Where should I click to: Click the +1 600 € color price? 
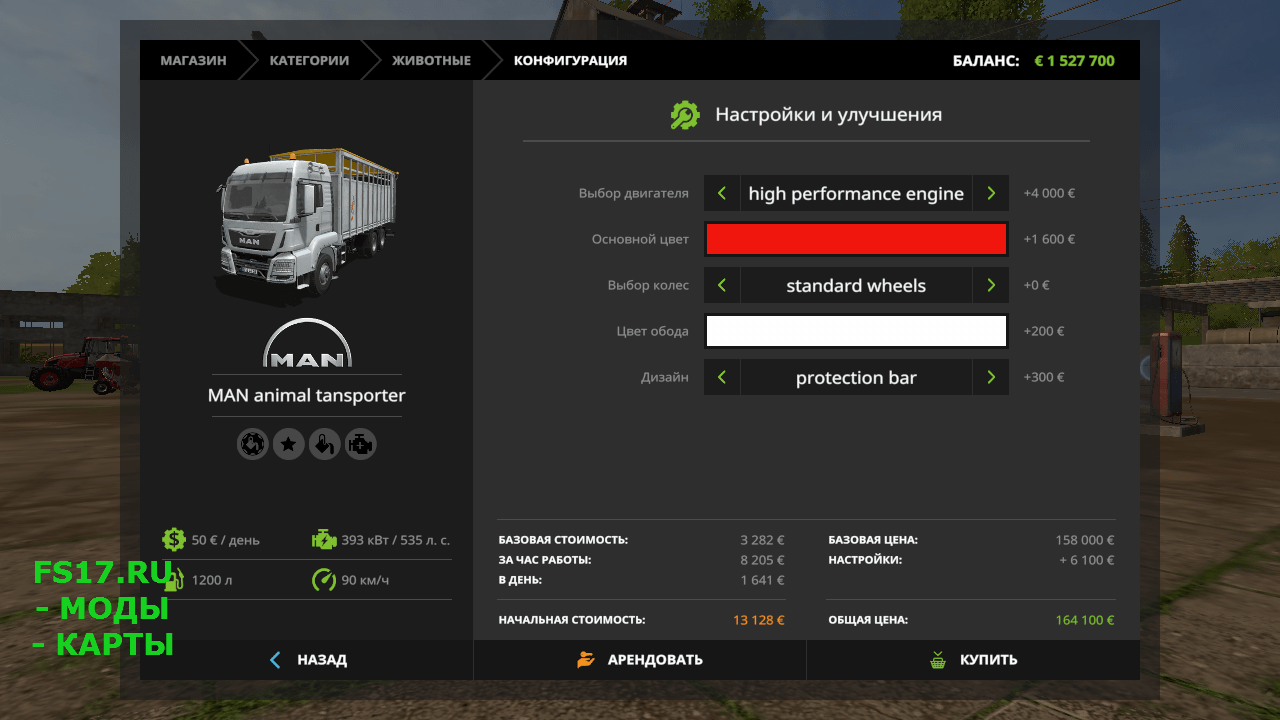1049,239
